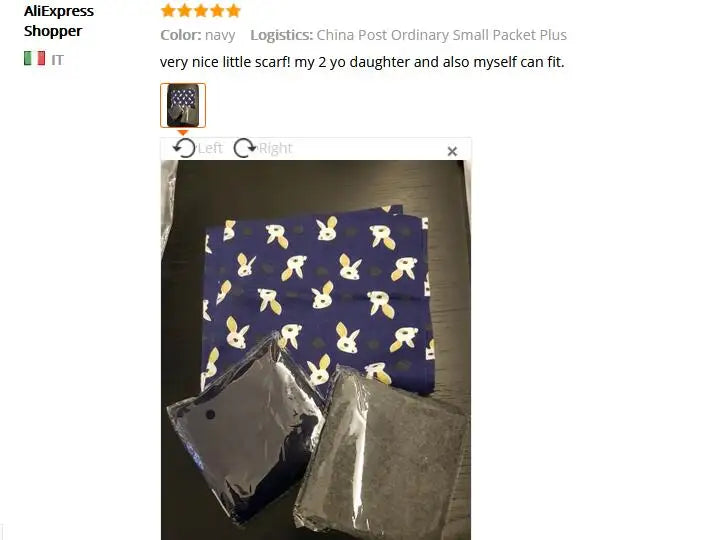Click the "IT" country code
The width and height of the screenshot is (705, 540).
(57, 60)
